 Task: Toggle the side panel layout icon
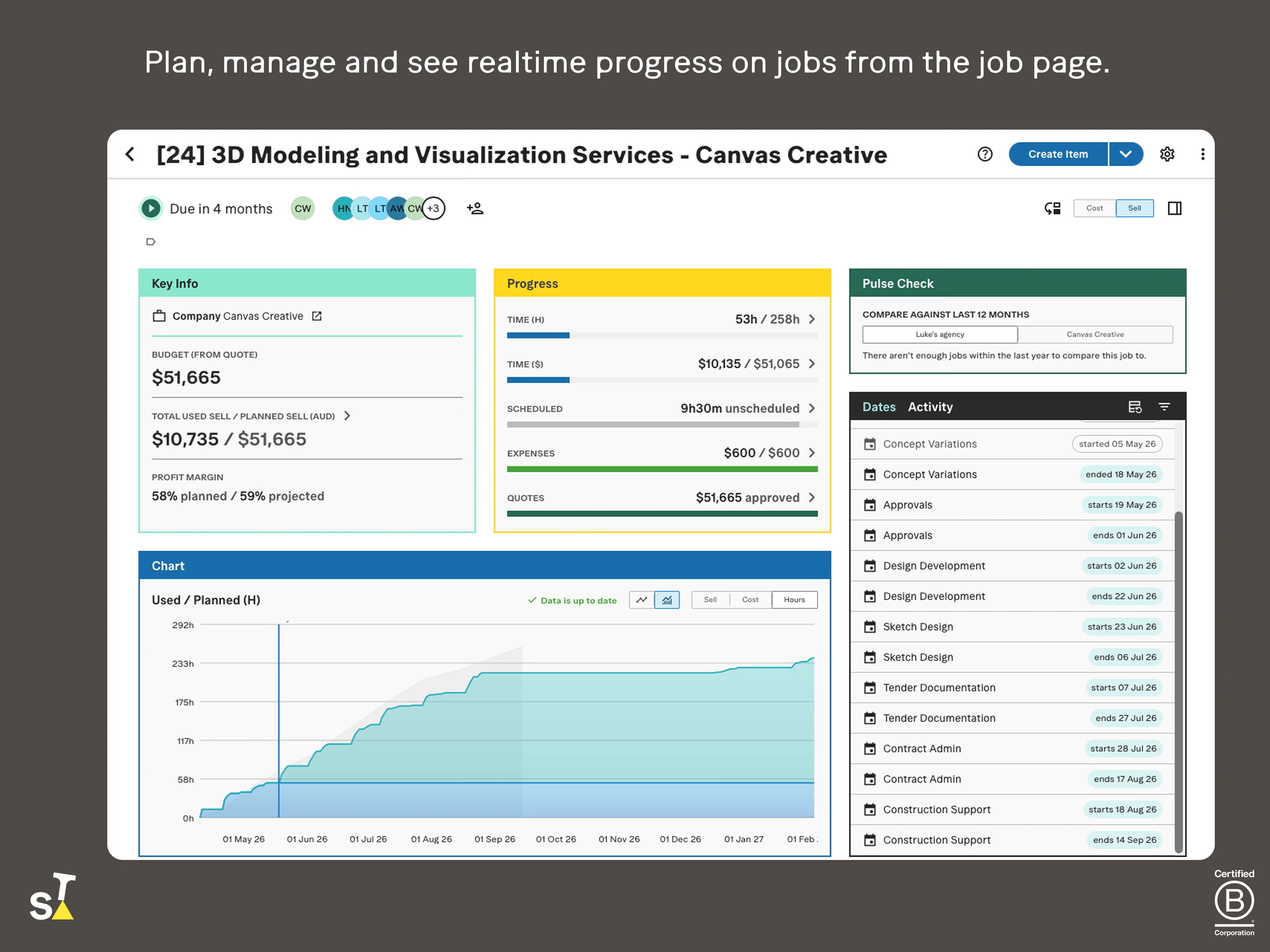(x=1174, y=208)
